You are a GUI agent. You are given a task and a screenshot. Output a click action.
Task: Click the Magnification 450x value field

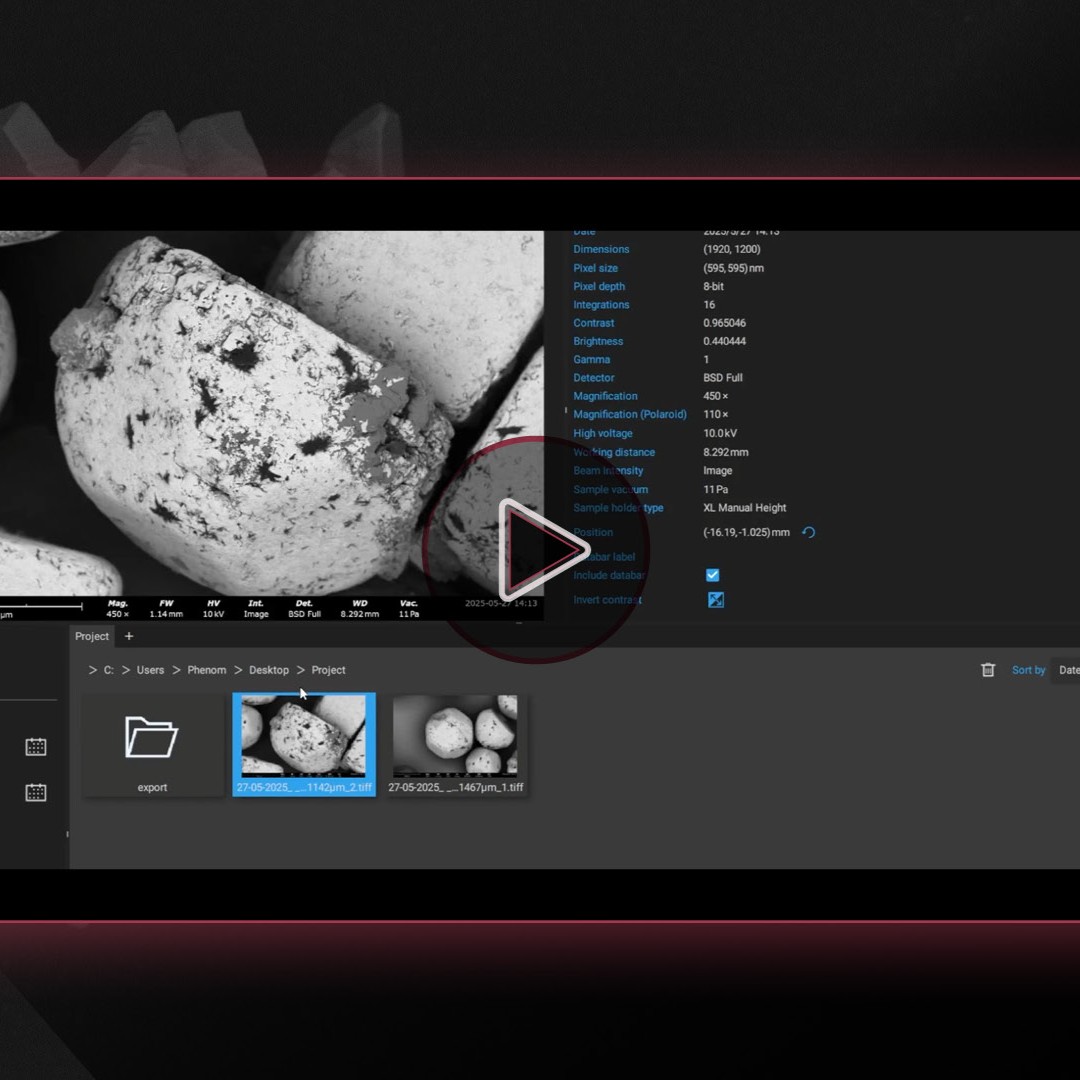714,395
